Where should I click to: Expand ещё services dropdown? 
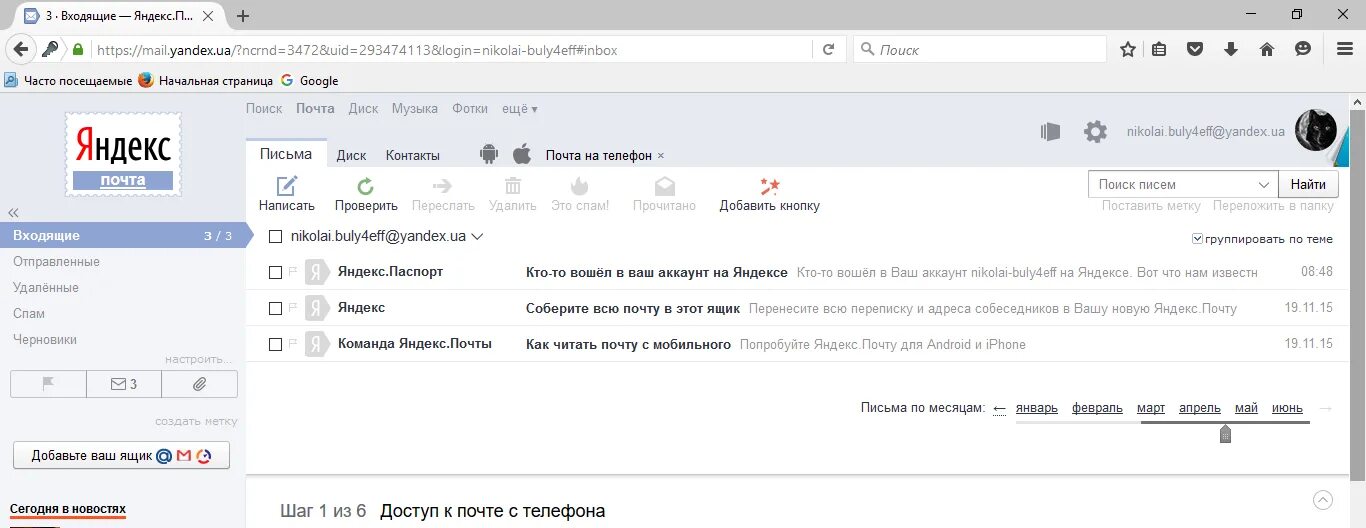click(520, 109)
